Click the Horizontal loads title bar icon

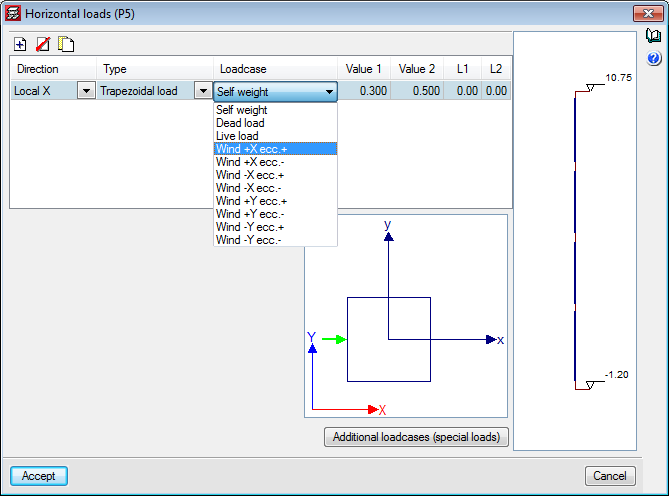pos(14,13)
